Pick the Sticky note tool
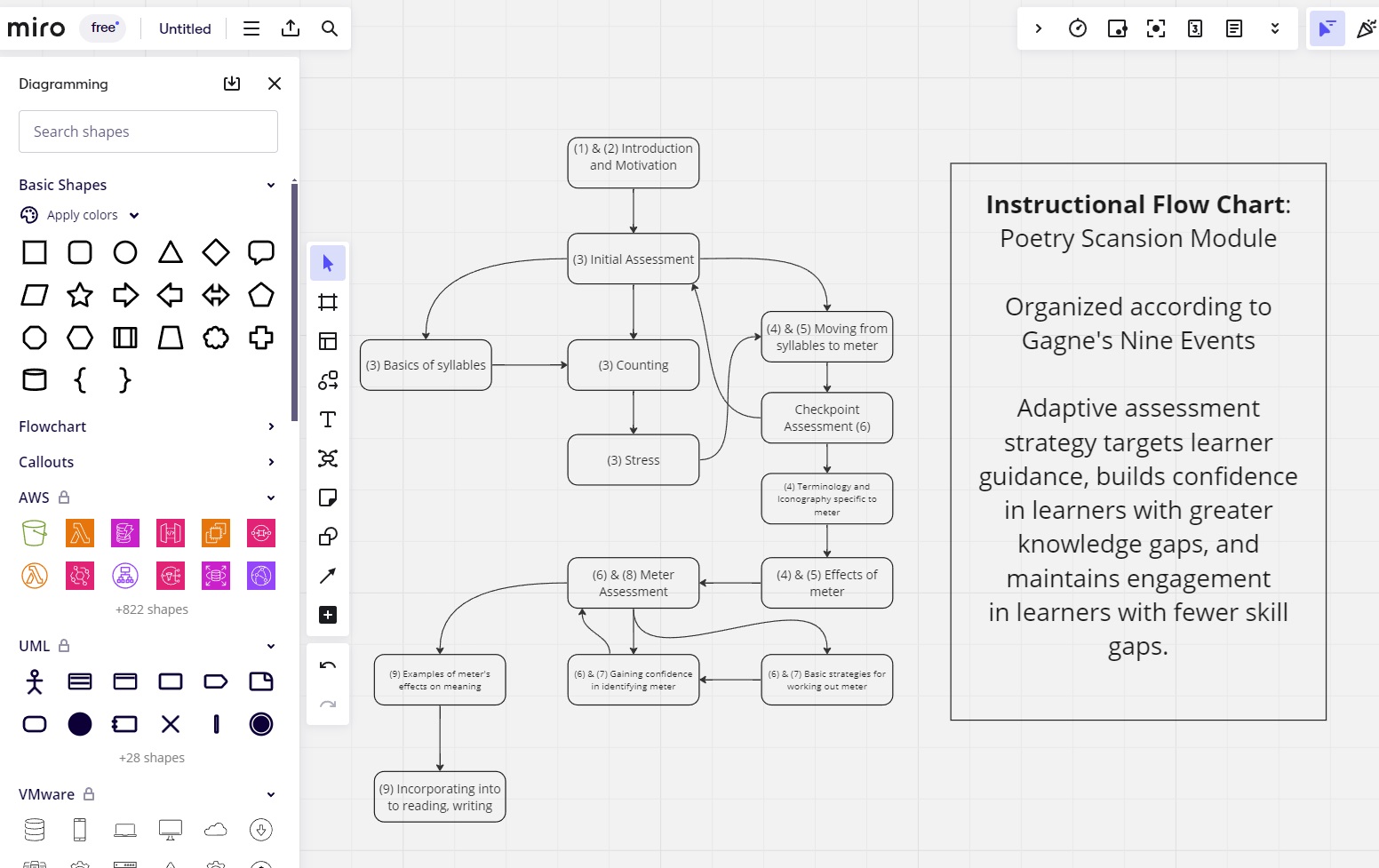This screenshot has width=1379, height=868. (328, 498)
